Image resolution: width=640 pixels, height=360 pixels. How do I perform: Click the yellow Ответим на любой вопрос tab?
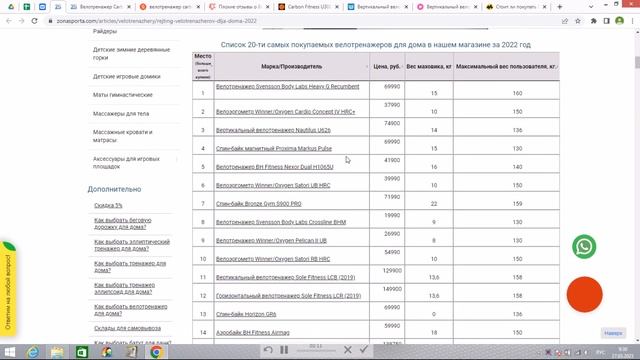pyautogui.click(x=8, y=289)
